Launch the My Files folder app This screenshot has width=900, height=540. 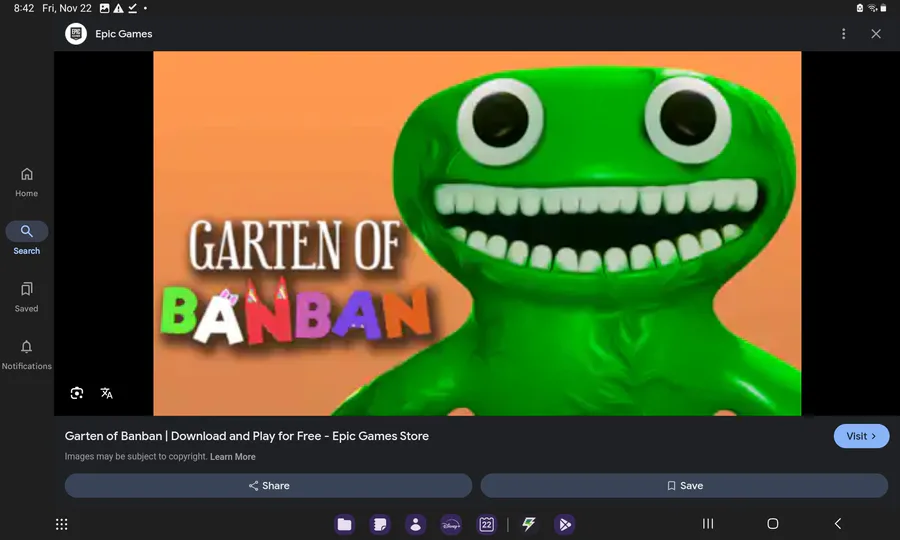(344, 524)
